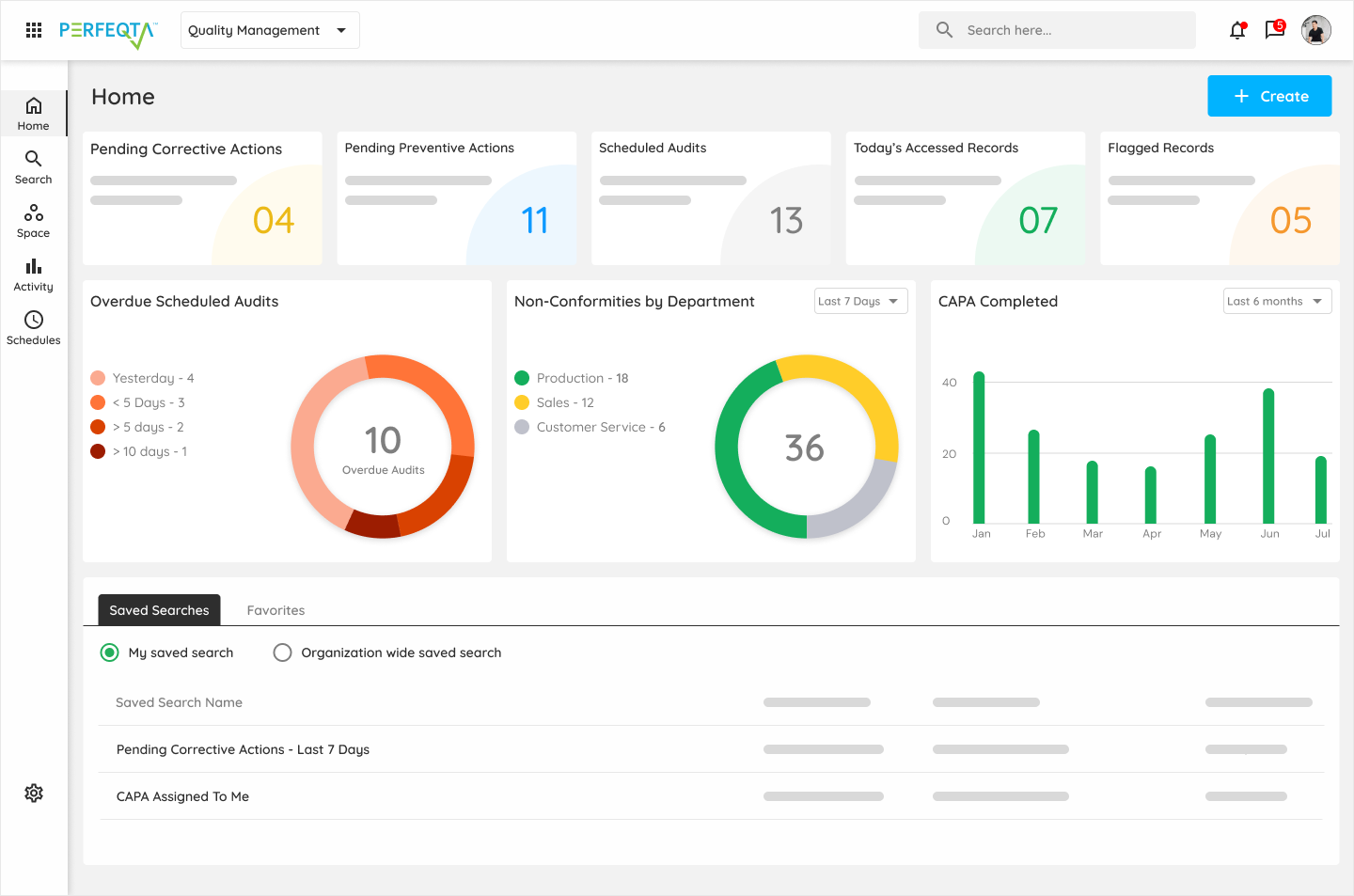Image resolution: width=1354 pixels, height=896 pixels.
Task: Click the '36' total in Non-Conformities donut
Action: [805, 448]
